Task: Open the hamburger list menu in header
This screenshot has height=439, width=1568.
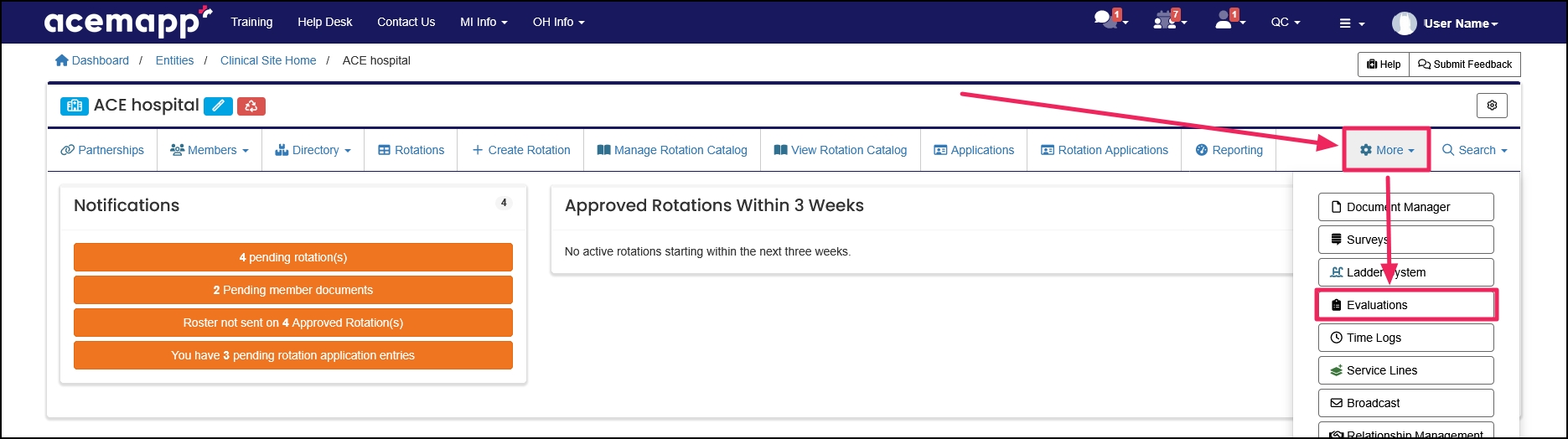Action: (x=1351, y=23)
